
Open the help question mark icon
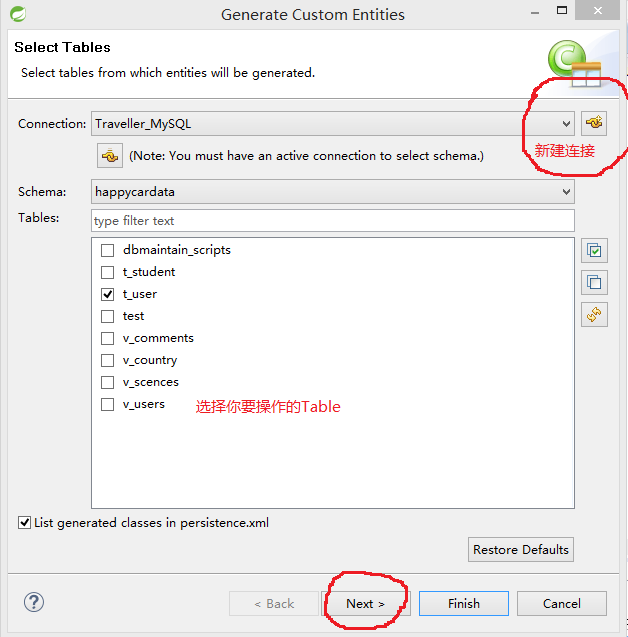tap(34, 602)
